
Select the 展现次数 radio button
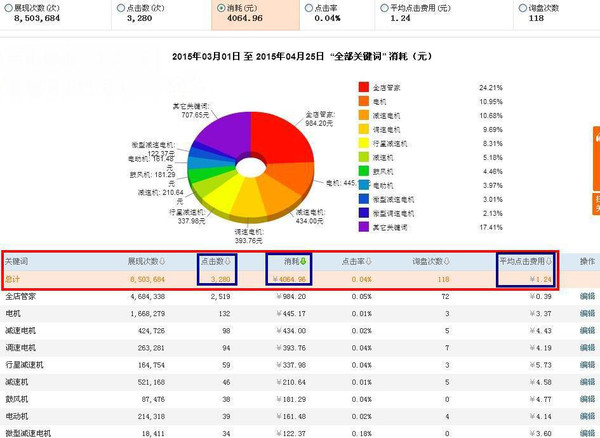point(9,8)
